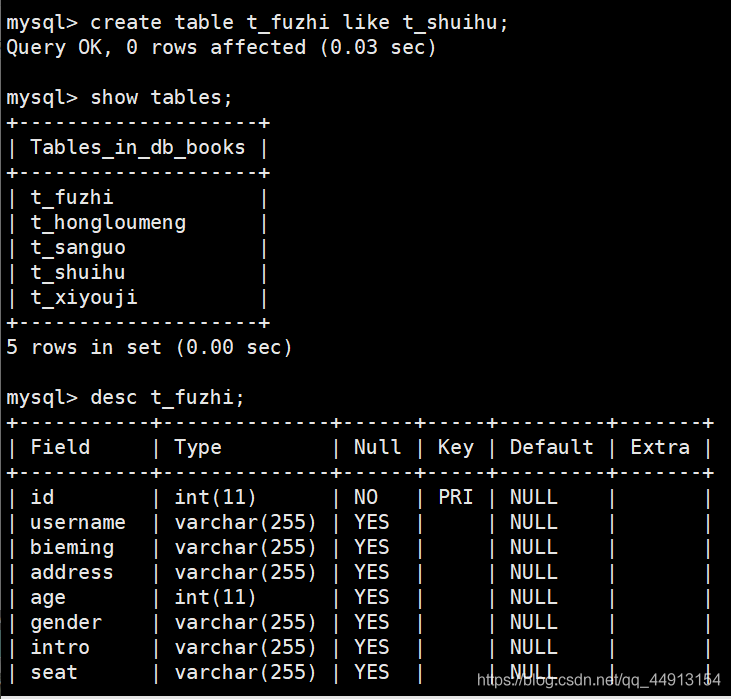
Task: Select the Tables_in_db_books header
Action: [138, 148]
